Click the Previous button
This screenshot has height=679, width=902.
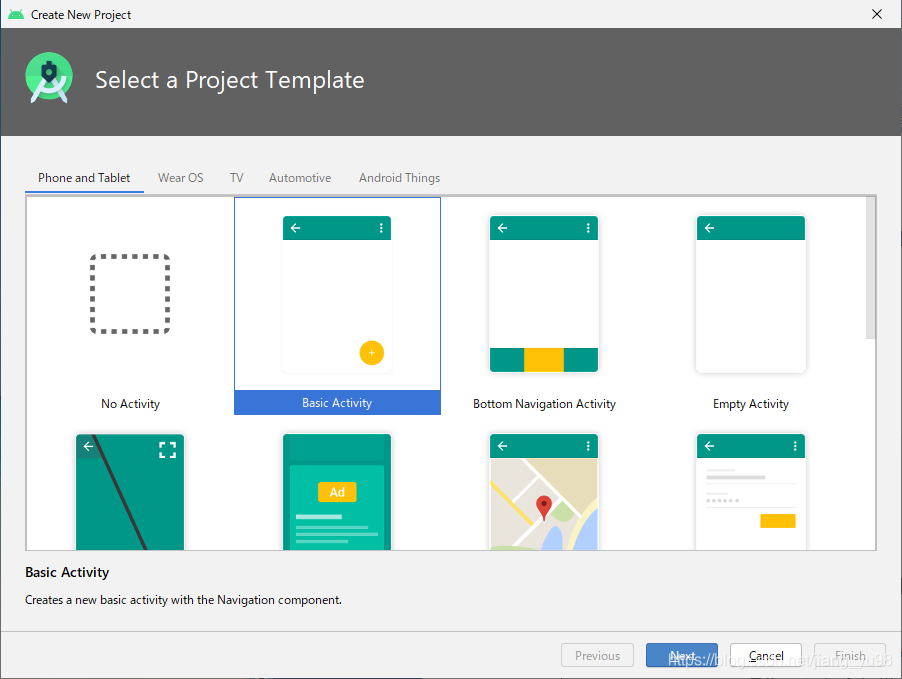pos(597,655)
